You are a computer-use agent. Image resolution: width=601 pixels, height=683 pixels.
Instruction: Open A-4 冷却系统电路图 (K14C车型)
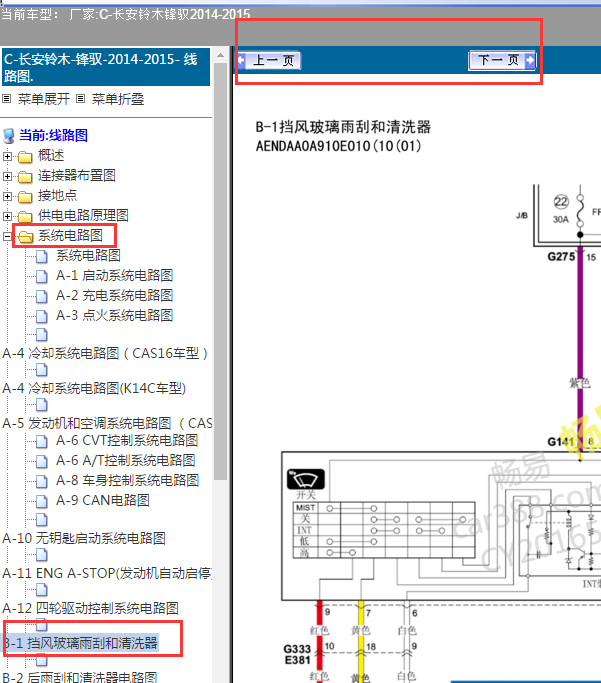[x=94, y=388]
